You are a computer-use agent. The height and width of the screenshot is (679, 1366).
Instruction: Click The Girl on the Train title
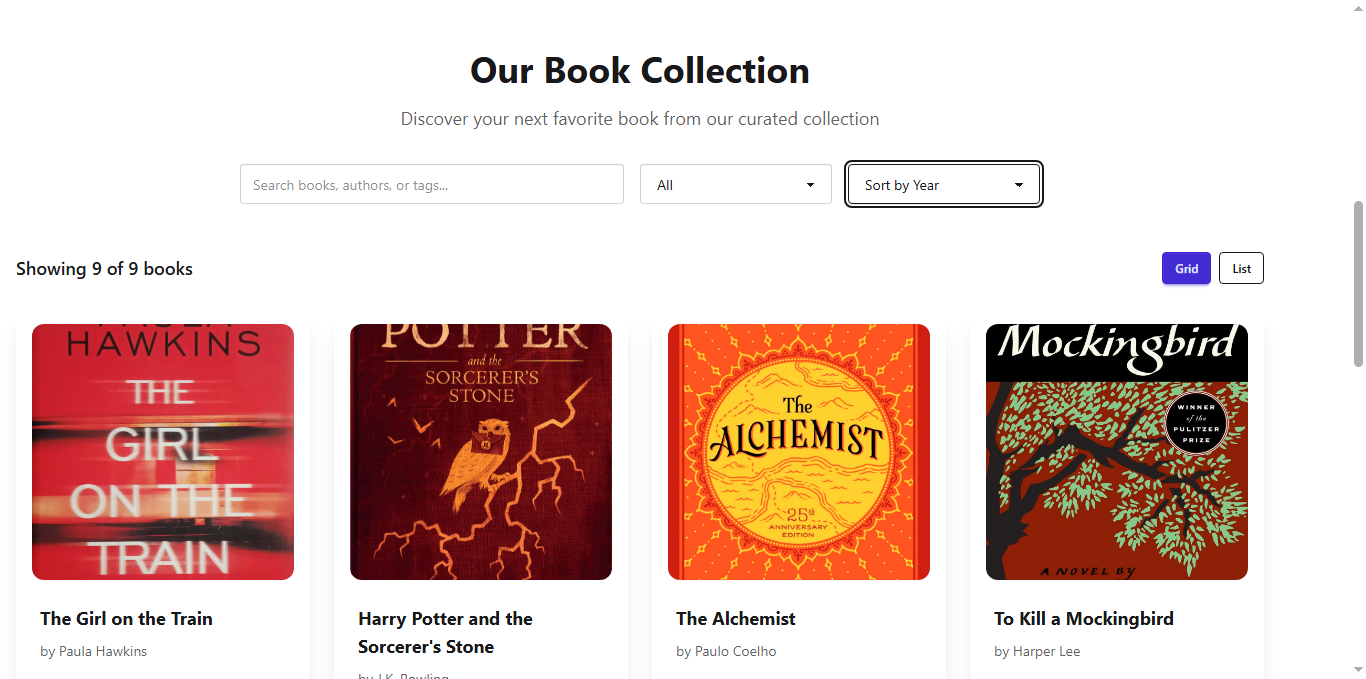pos(126,618)
